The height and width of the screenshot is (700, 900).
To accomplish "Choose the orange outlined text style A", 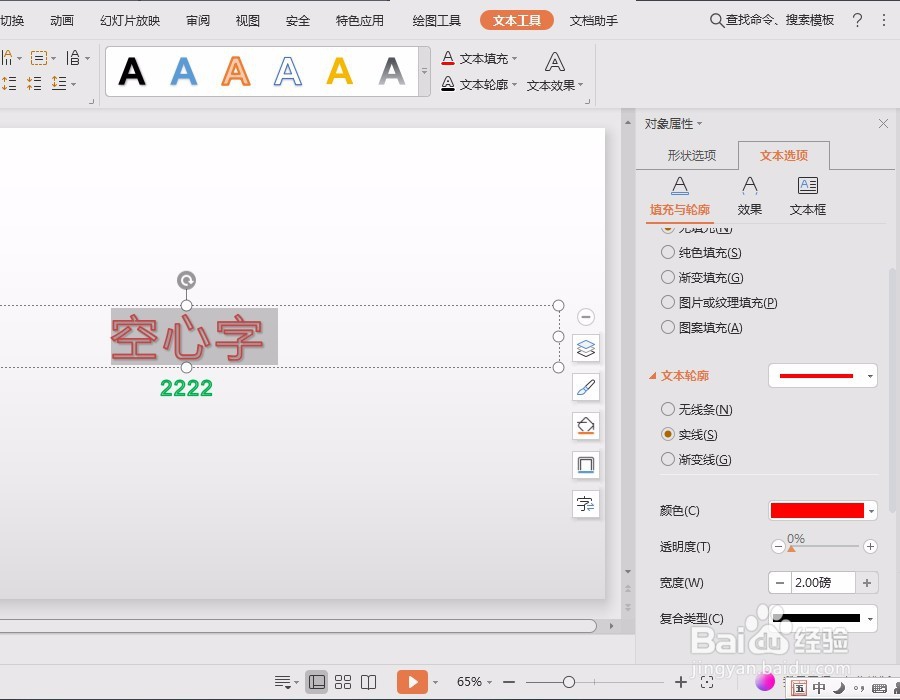I will click(x=236, y=72).
